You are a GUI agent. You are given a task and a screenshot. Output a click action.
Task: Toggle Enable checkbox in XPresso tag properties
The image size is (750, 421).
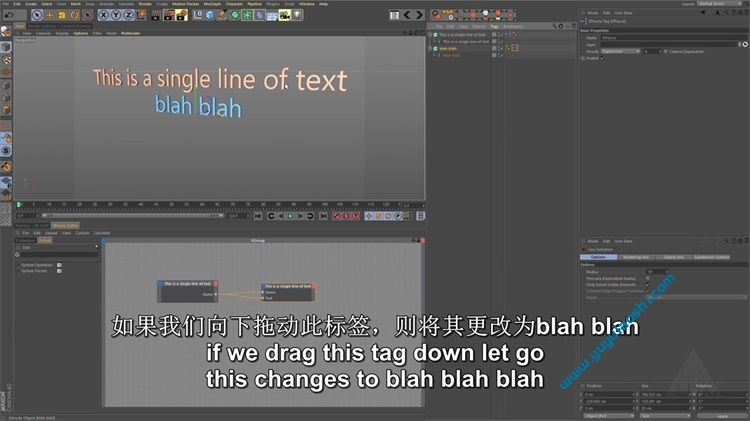pos(603,58)
